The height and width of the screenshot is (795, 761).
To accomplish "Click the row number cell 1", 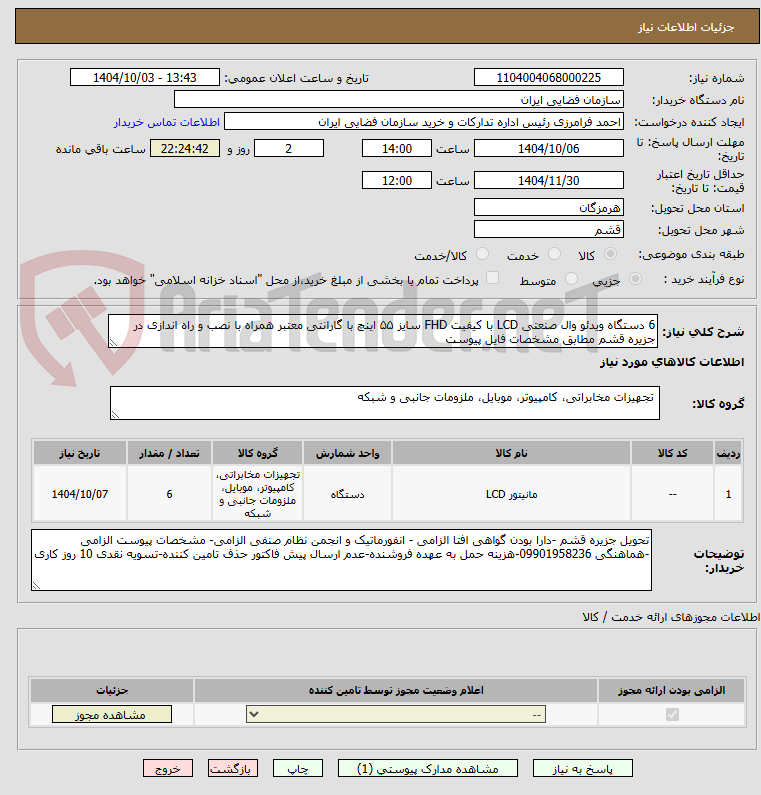I will (728, 493).
